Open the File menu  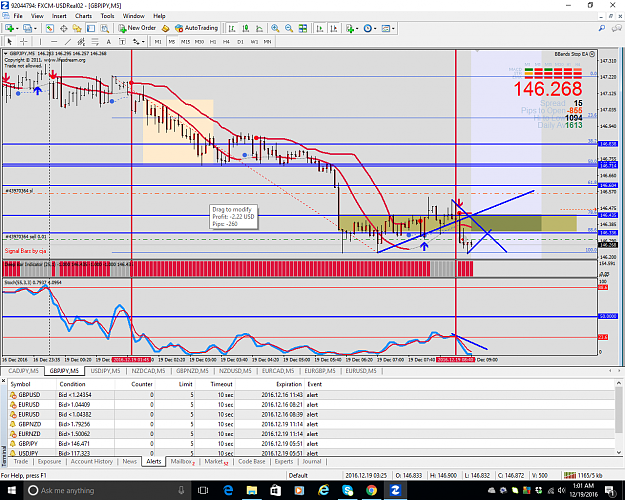(x=18, y=16)
